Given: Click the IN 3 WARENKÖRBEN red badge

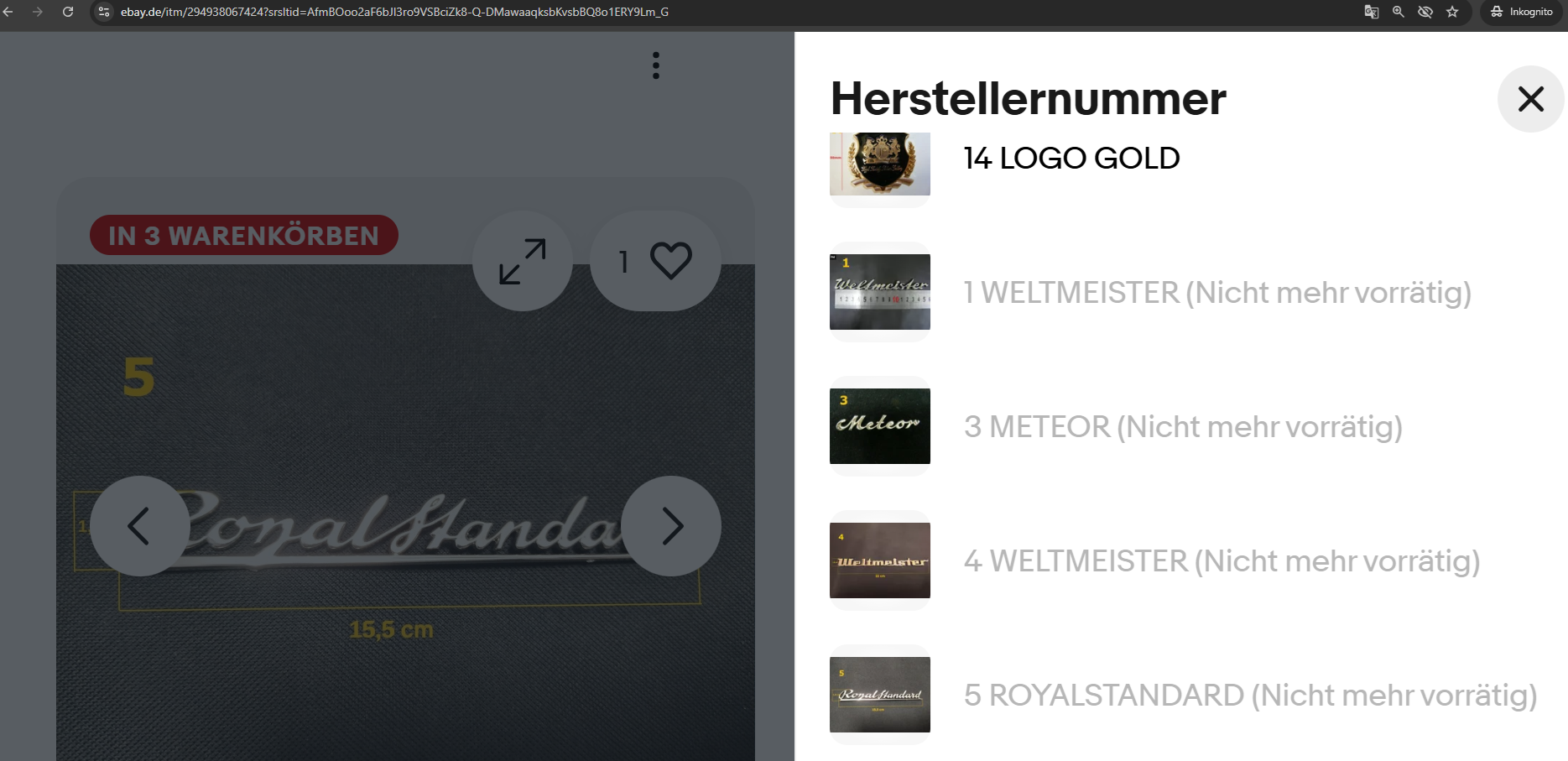Looking at the screenshot, I should pos(244,235).
